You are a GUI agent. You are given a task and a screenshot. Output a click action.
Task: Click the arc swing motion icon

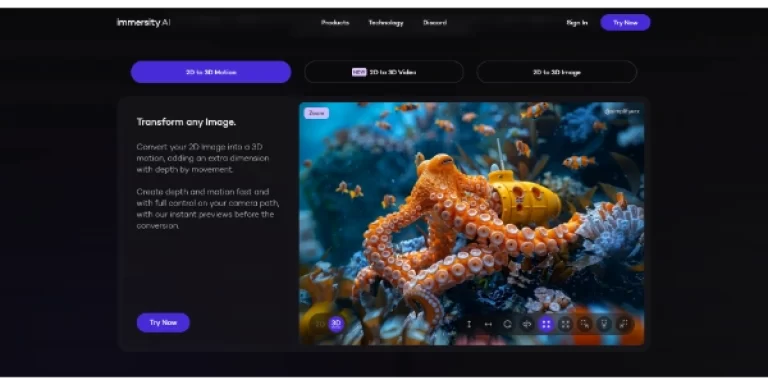pyautogui.click(x=527, y=324)
